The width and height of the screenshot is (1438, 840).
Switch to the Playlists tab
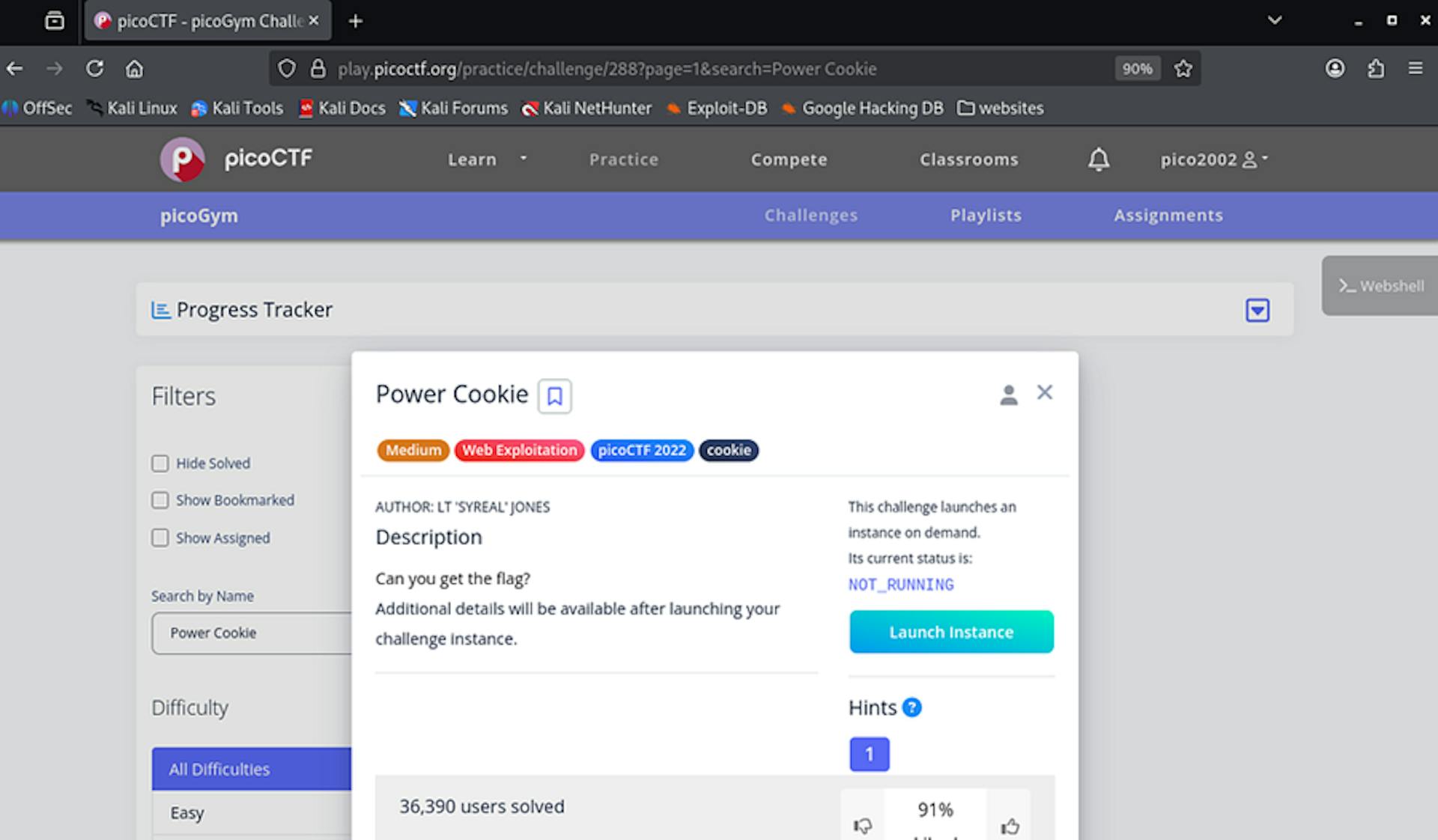[985, 216]
